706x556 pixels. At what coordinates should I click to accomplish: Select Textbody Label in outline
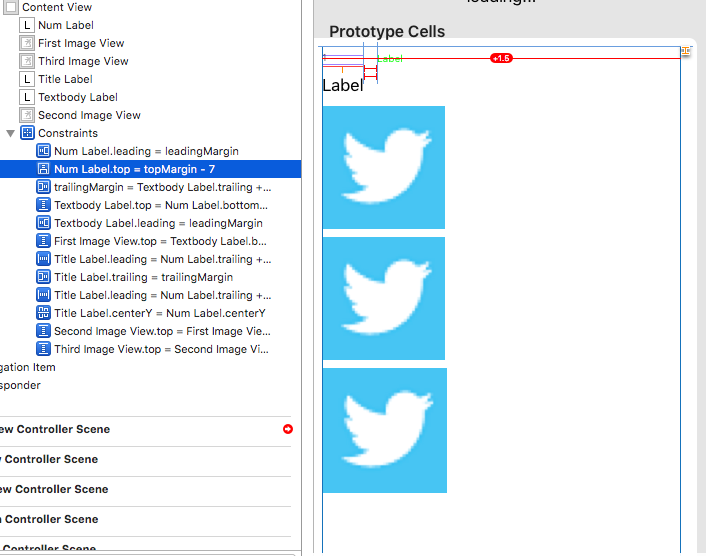(78, 97)
